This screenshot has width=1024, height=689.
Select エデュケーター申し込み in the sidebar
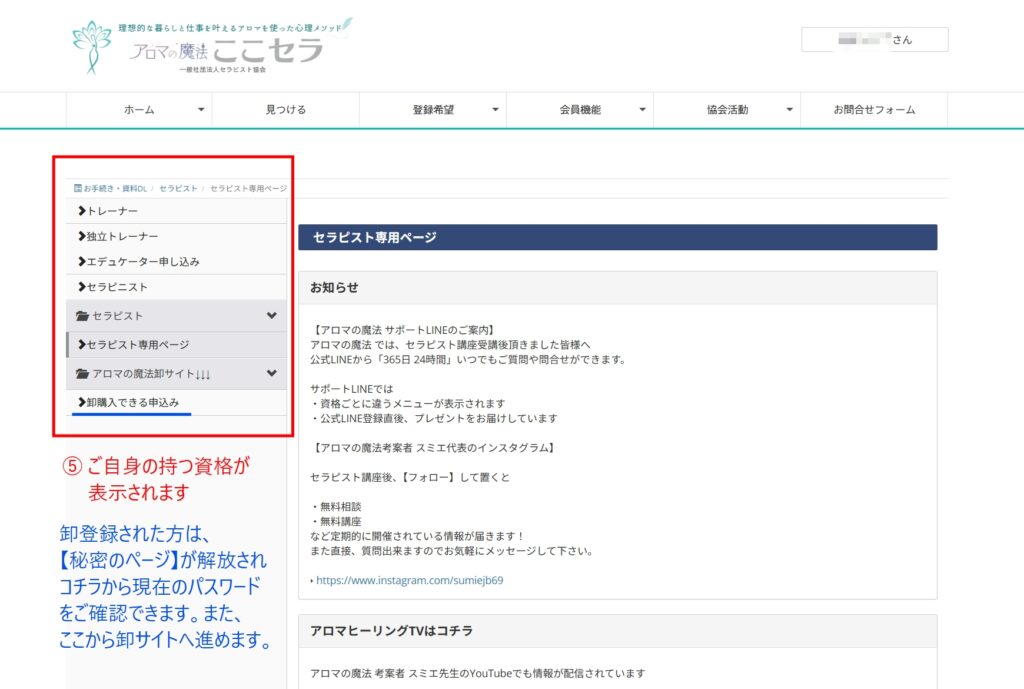[143, 261]
